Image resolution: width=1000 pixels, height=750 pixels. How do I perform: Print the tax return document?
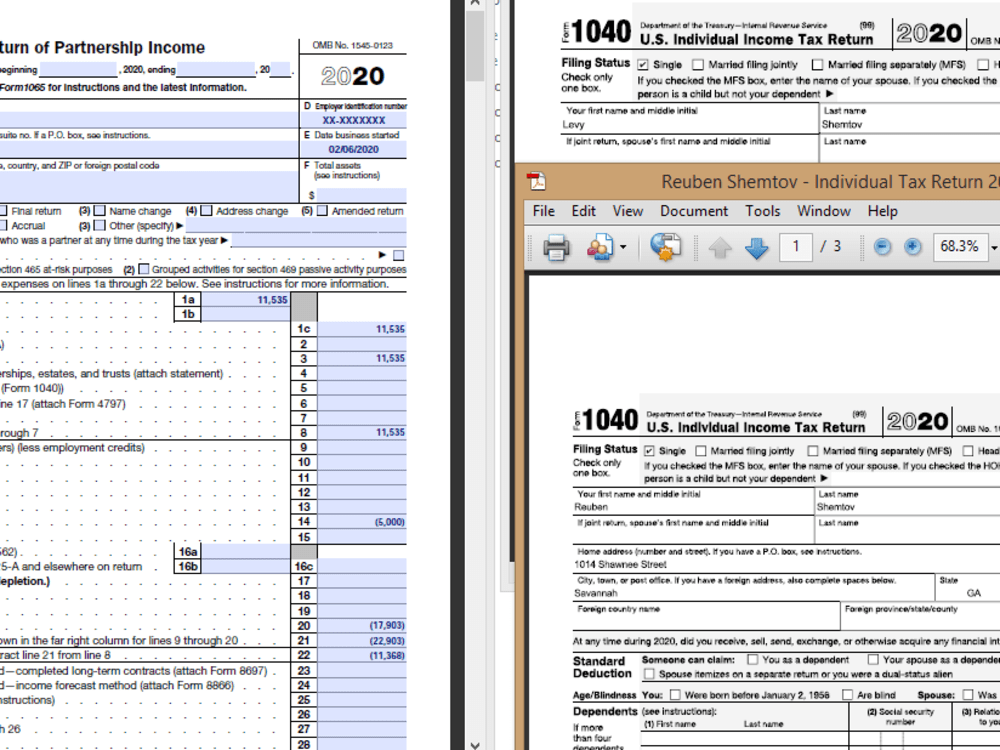coord(556,247)
